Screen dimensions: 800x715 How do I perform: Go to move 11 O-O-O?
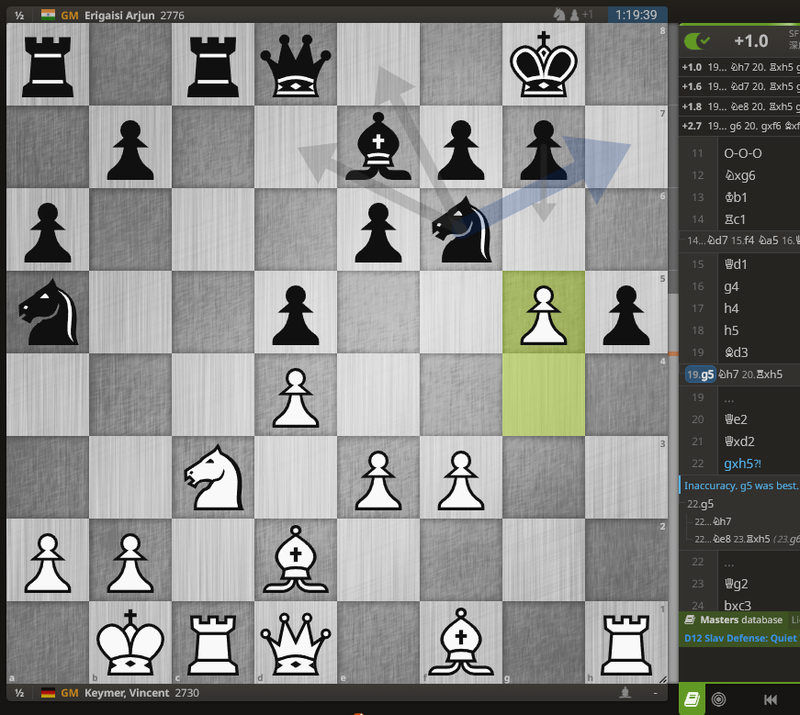(742, 153)
